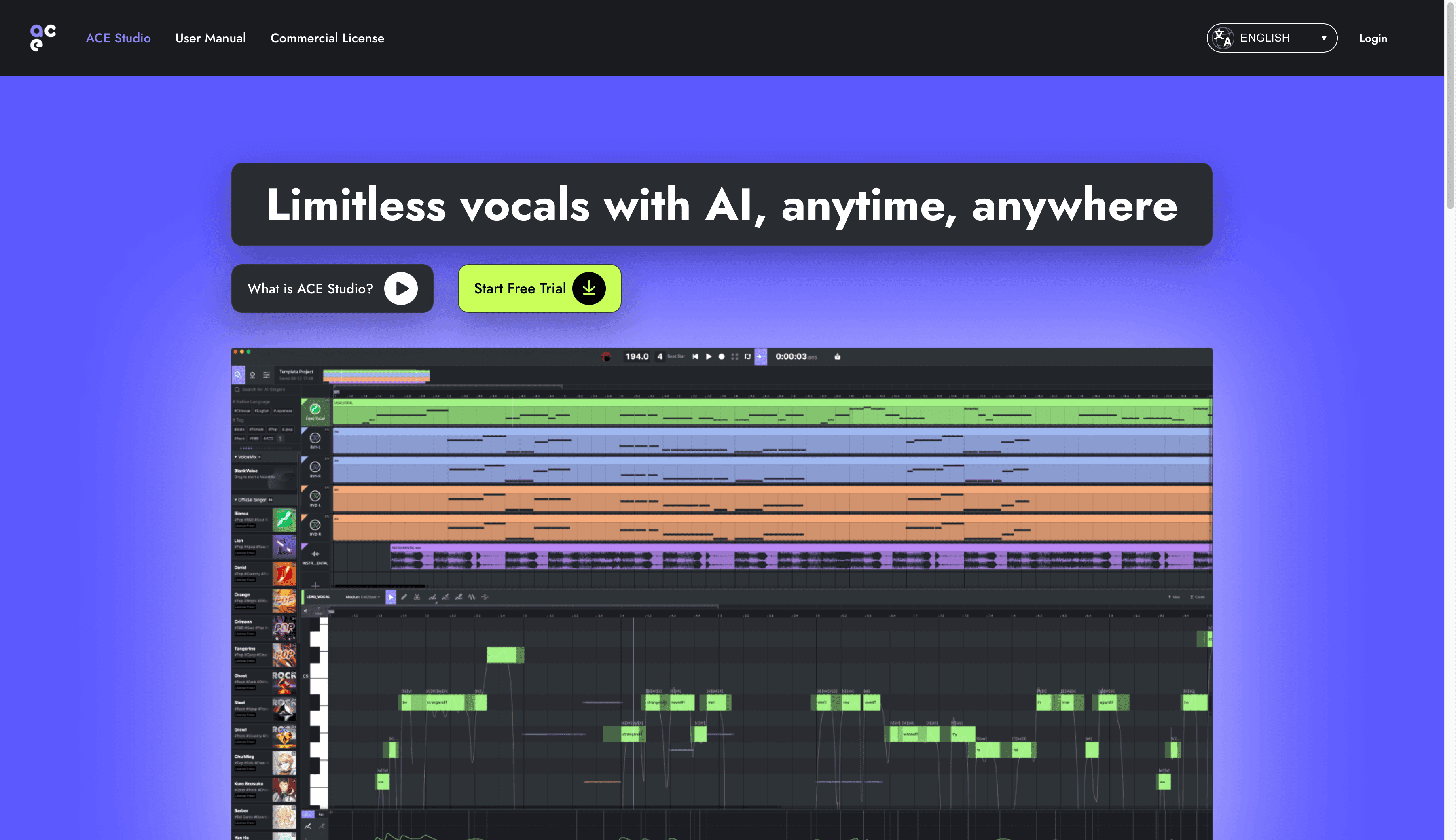Click the play circle icon
The height and width of the screenshot is (840, 1456).
[401, 288]
